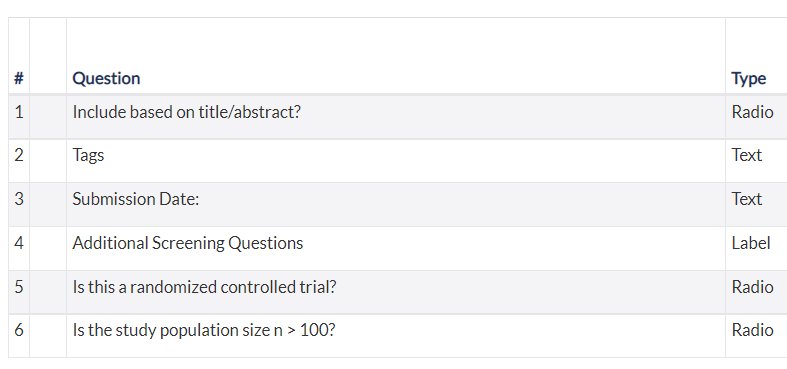Image resolution: width=787 pixels, height=369 pixels.
Task: Click the Type column header
Action: point(748,78)
